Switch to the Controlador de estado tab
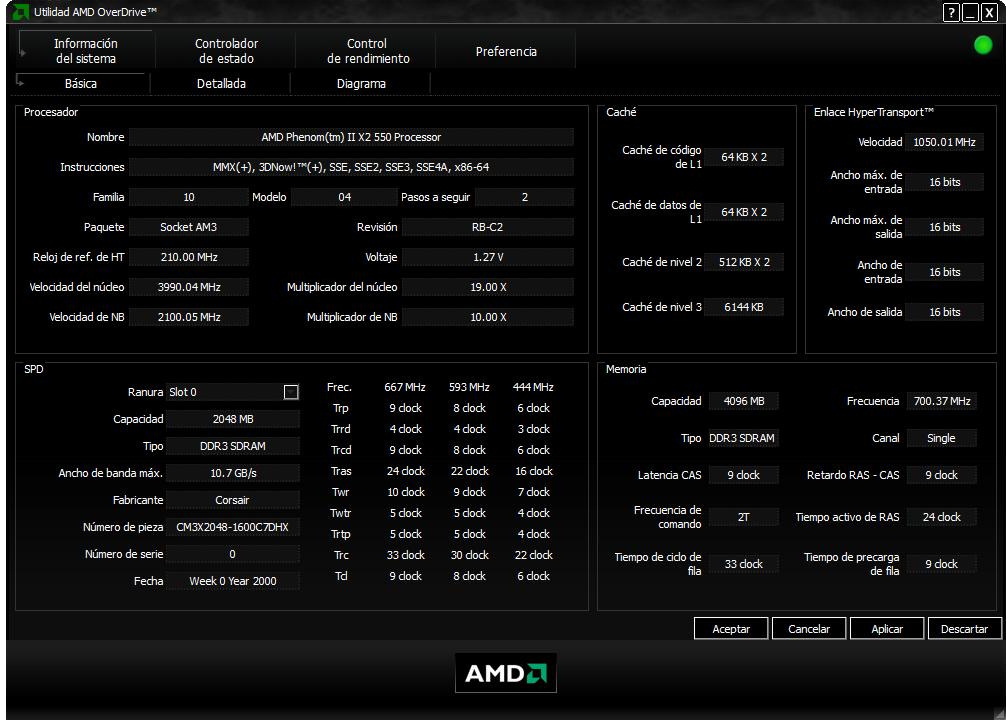Image resolution: width=1006 pixels, height=720 pixels. 226,51
